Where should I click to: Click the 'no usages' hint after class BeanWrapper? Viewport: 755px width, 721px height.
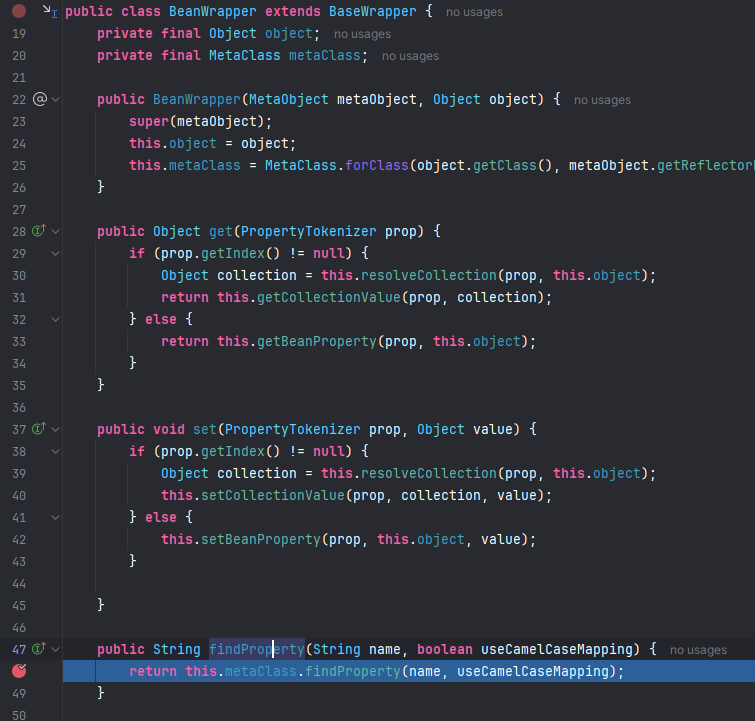tap(474, 12)
